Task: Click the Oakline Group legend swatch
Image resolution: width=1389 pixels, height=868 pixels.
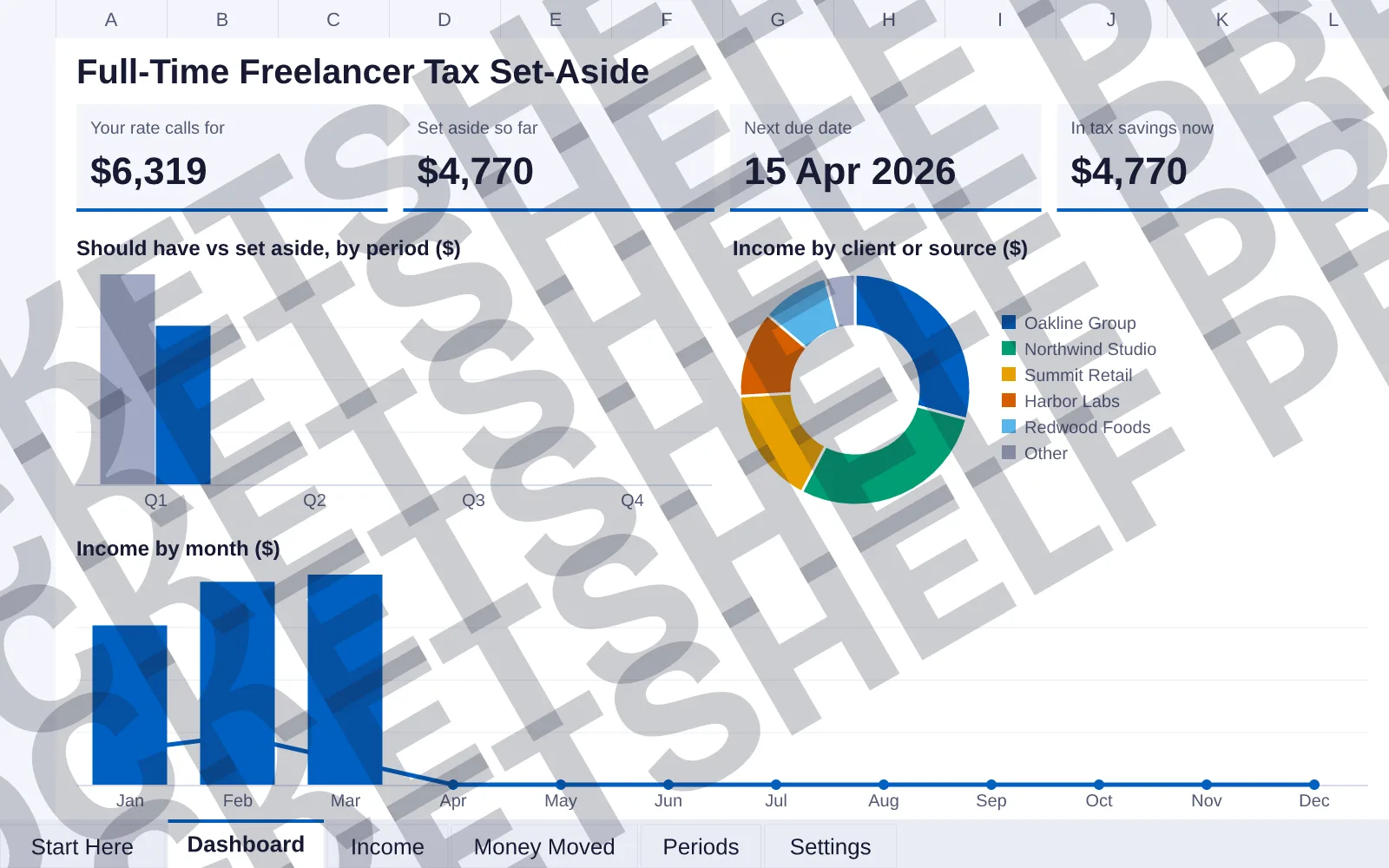Action: point(1009,322)
